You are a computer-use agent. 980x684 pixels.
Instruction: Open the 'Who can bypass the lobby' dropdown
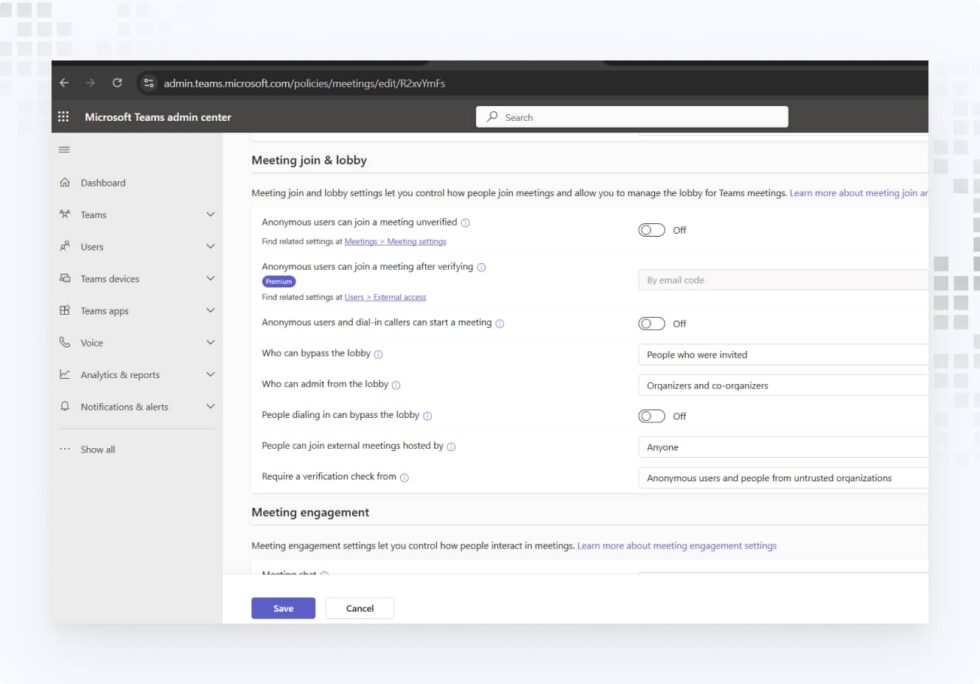tap(783, 354)
